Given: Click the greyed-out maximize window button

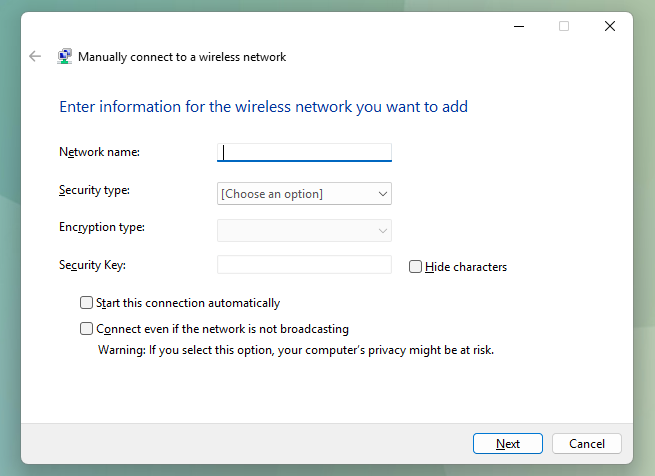Looking at the screenshot, I should (x=564, y=26).
